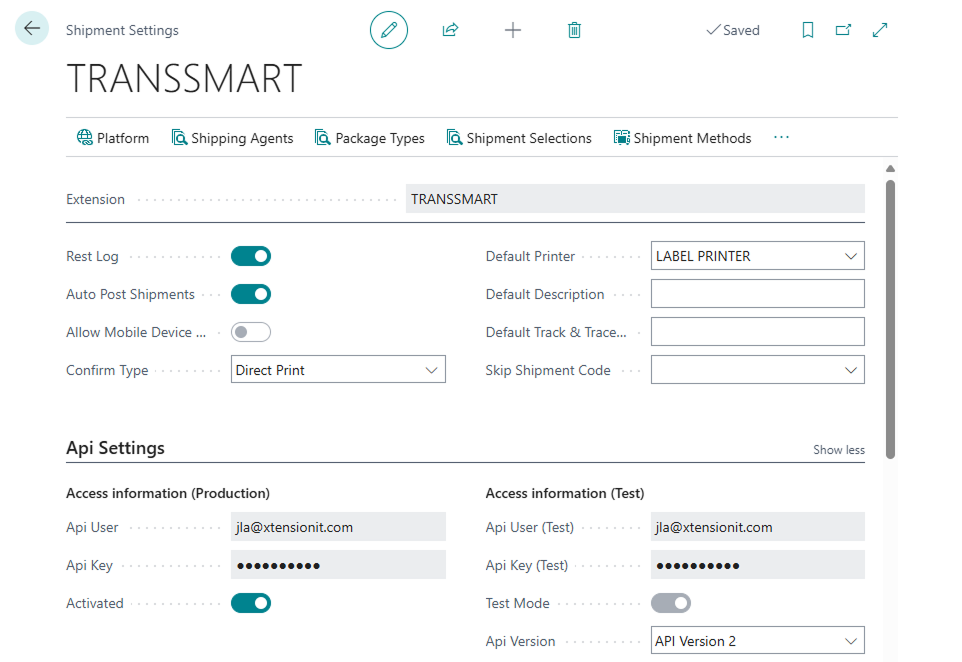Expand the Default Printer dropdown

[757, 256]
